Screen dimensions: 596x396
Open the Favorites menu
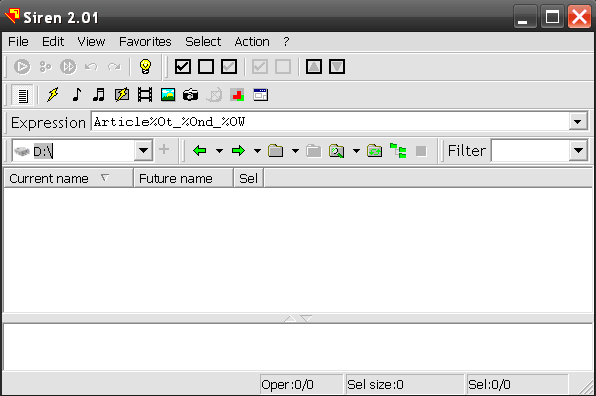[145, 41]
